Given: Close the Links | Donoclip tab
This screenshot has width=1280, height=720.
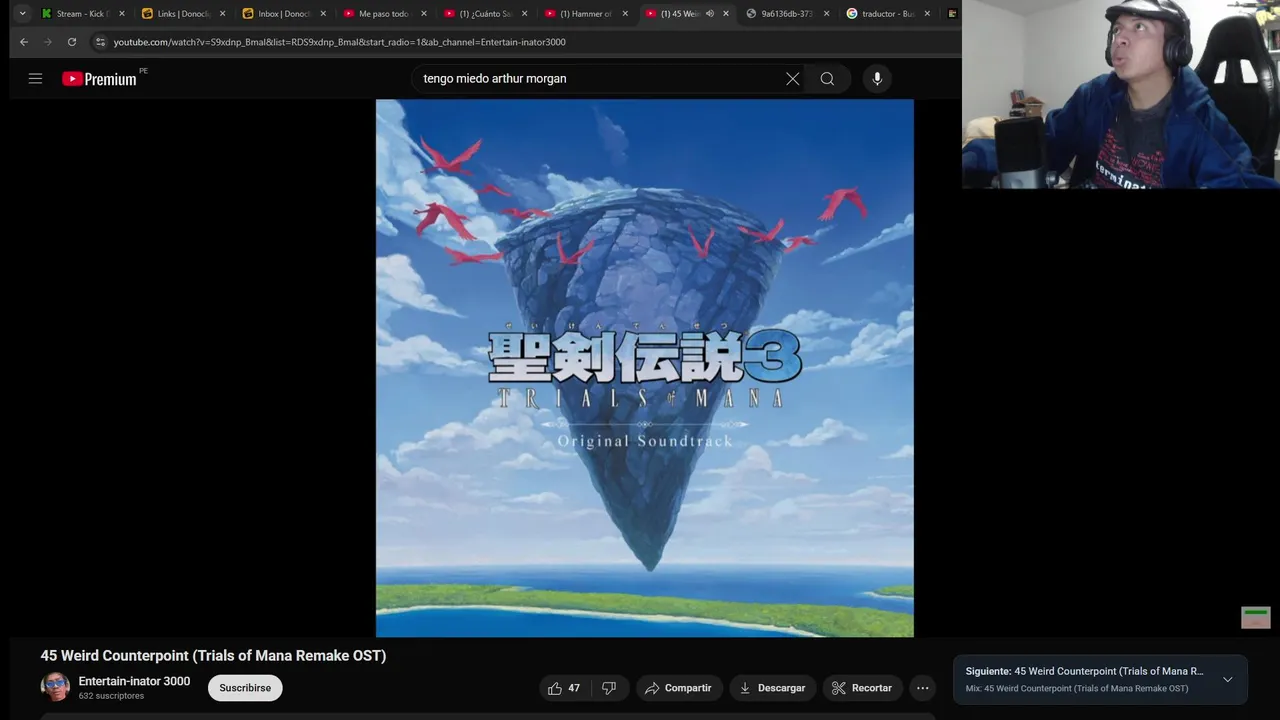Looking at the screenshot, I should click(x=222, y=14).
